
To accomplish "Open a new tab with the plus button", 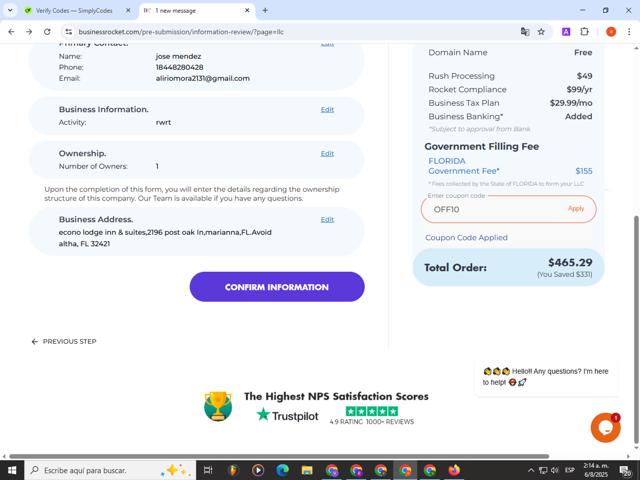I will pos(265,11).
